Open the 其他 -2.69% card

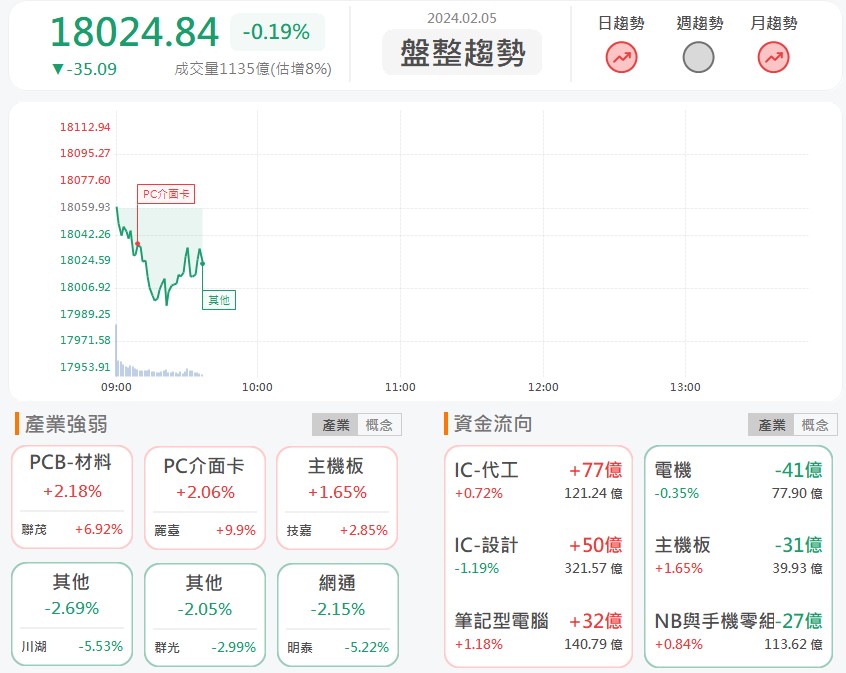(x=72, y=614)
